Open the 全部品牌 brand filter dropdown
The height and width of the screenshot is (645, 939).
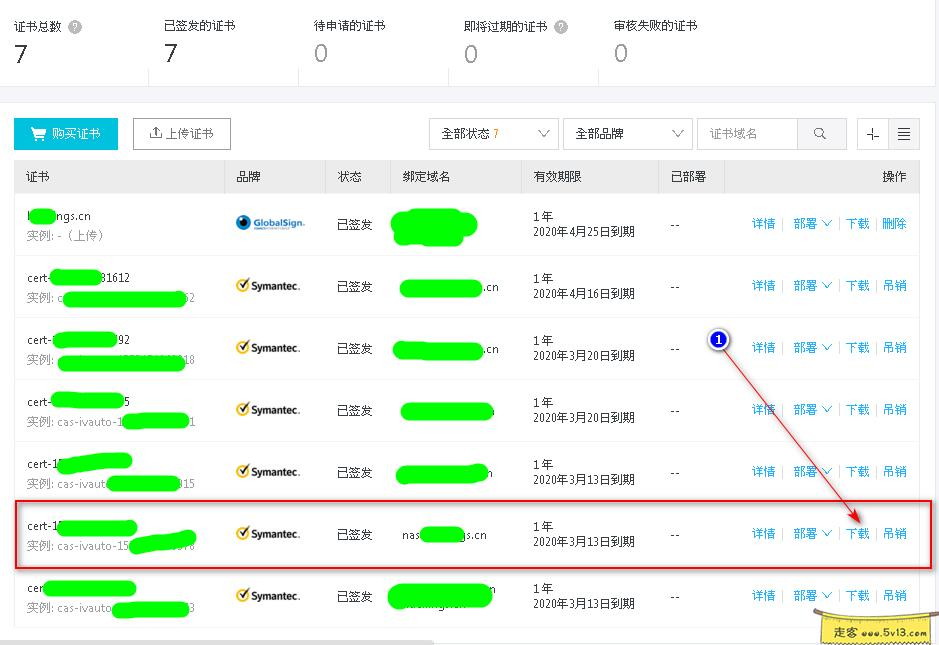pyautogui.click(x=627, y=133)
